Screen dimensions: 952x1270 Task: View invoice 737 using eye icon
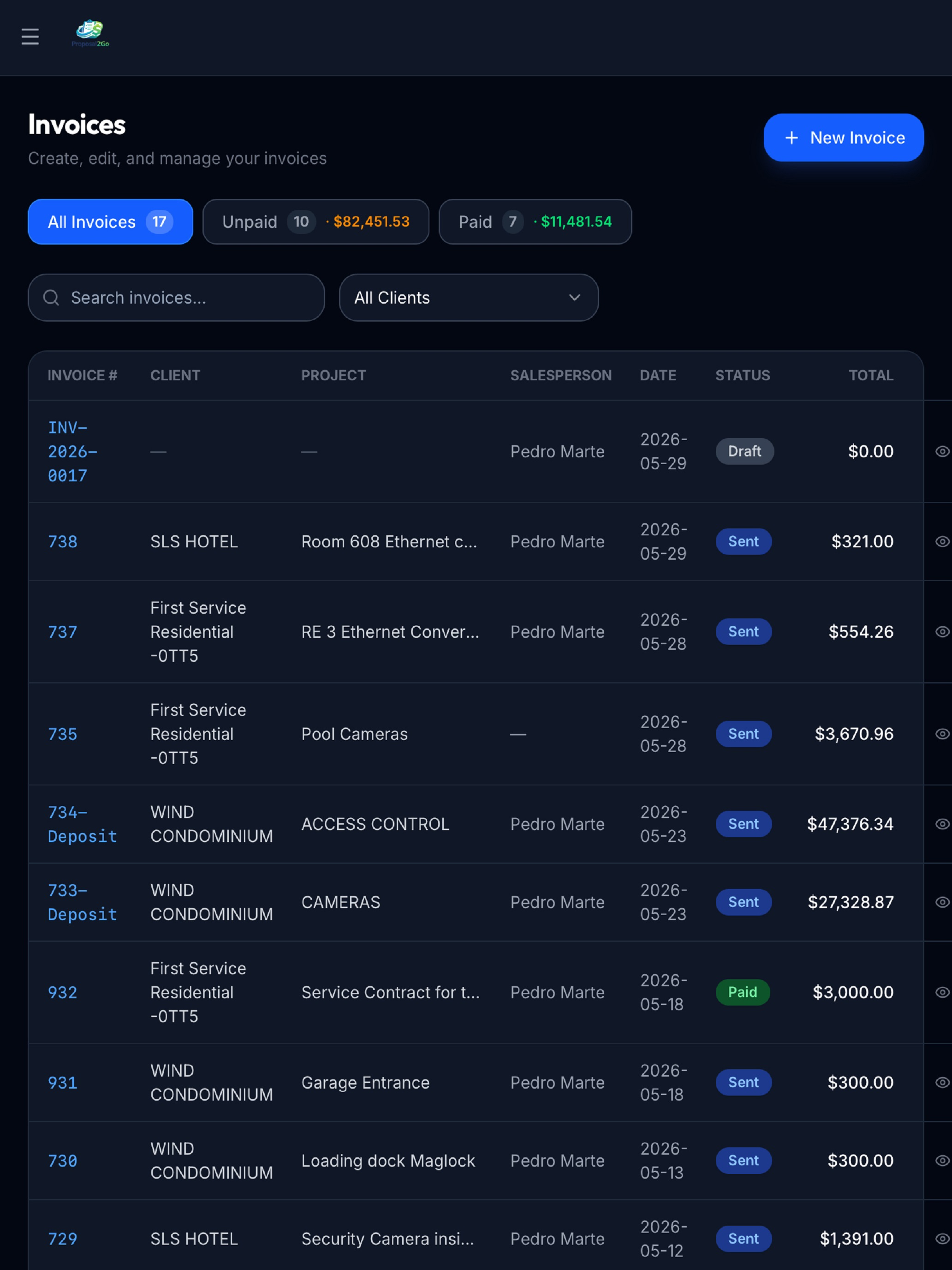(x=942, y=632)
